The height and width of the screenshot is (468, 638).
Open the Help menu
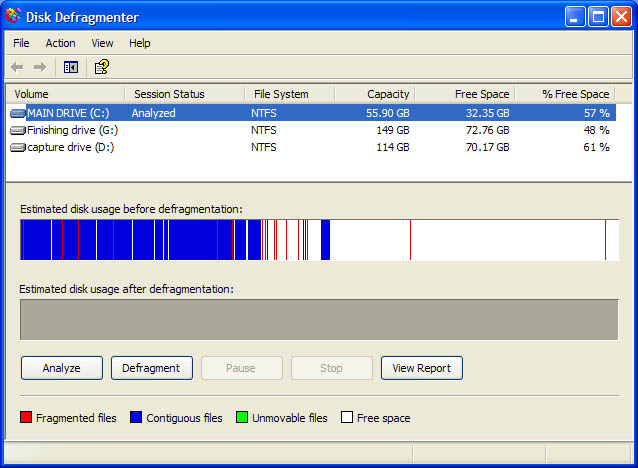pos(140,43)
